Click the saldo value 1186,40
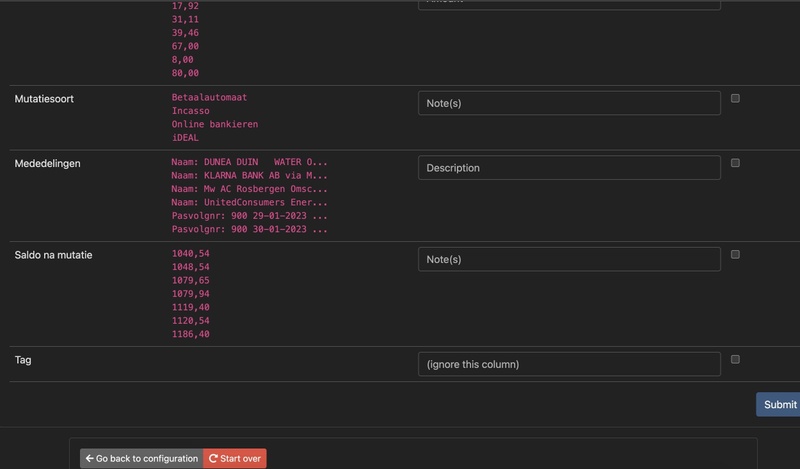 190,334
